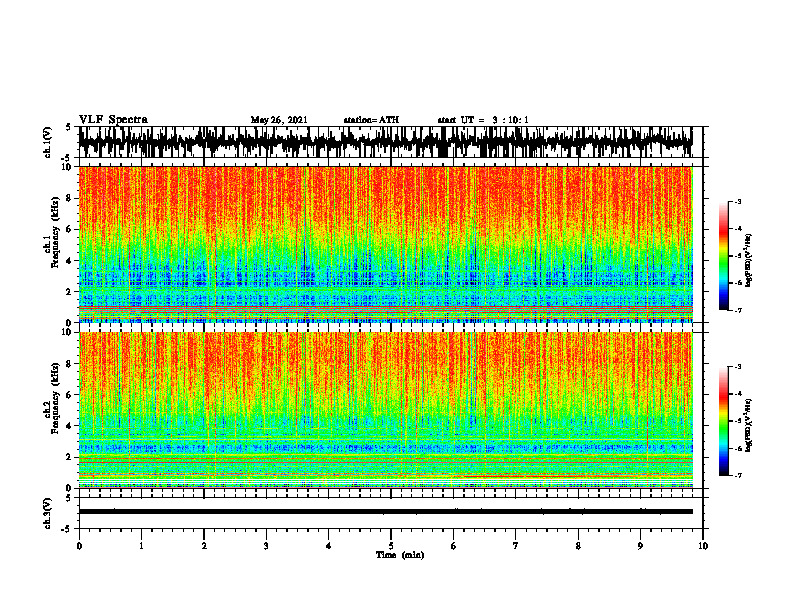Screen dimensions: 792x612
Task: Click the ch.1 spectrogram plot
Action: [386, 244]
